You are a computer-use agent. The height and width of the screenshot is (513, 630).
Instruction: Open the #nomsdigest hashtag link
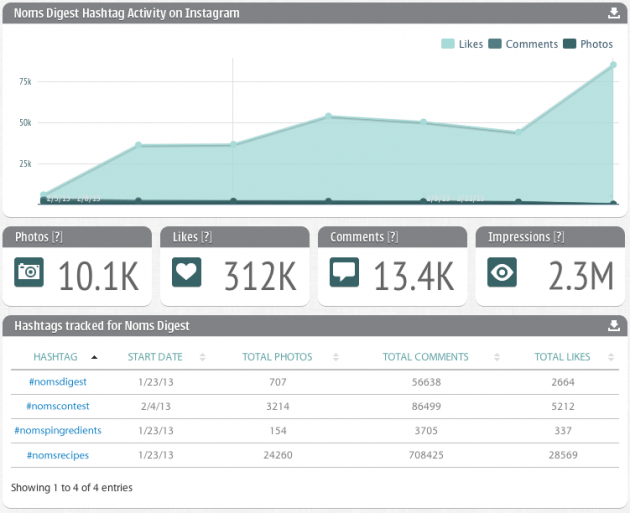57,382
